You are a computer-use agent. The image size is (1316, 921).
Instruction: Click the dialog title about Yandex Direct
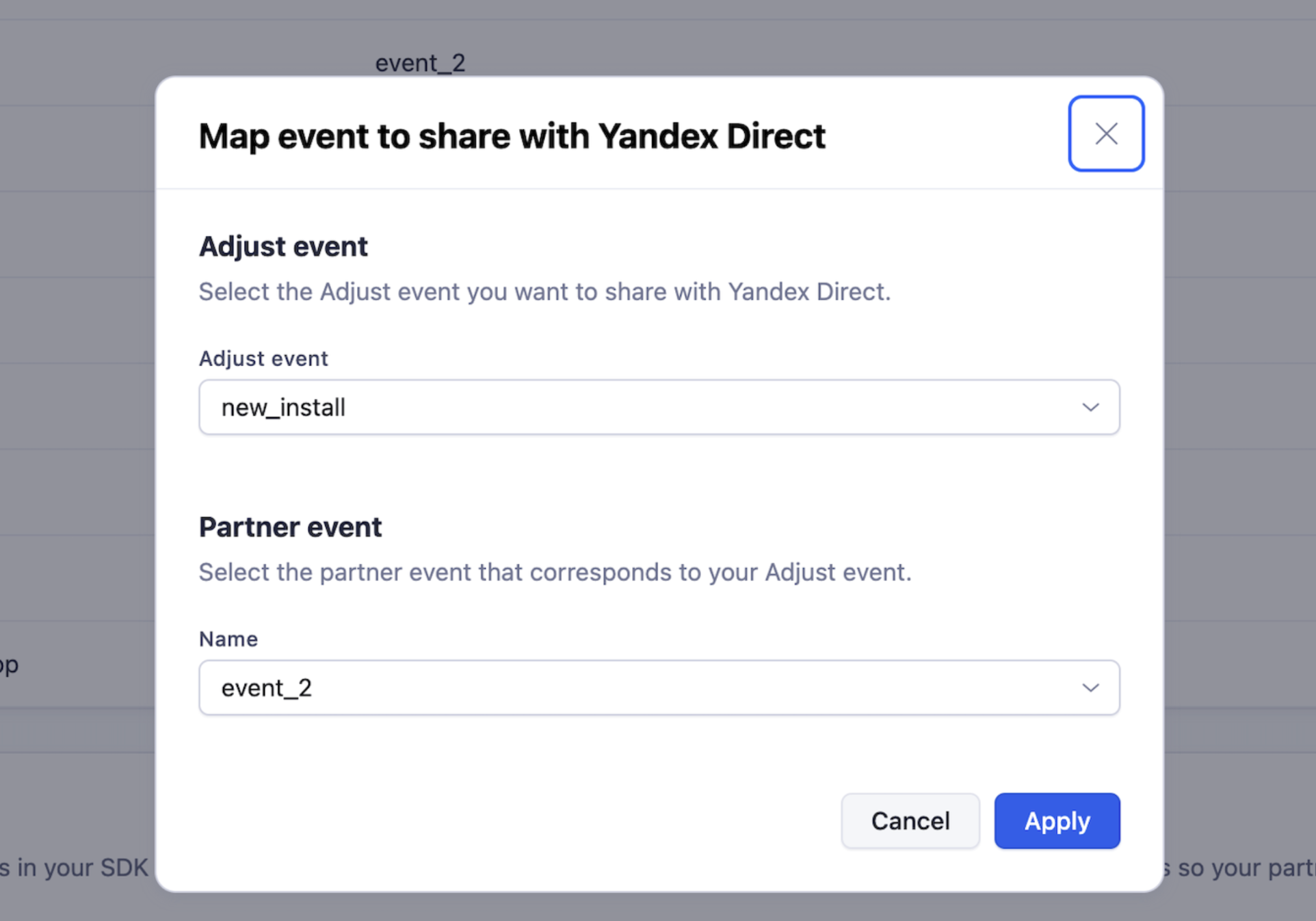[512, 135]
